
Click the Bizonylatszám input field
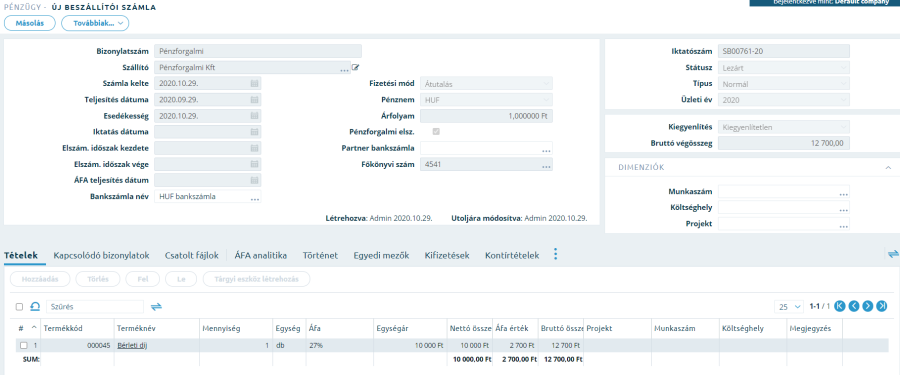(x=258, y=51)
